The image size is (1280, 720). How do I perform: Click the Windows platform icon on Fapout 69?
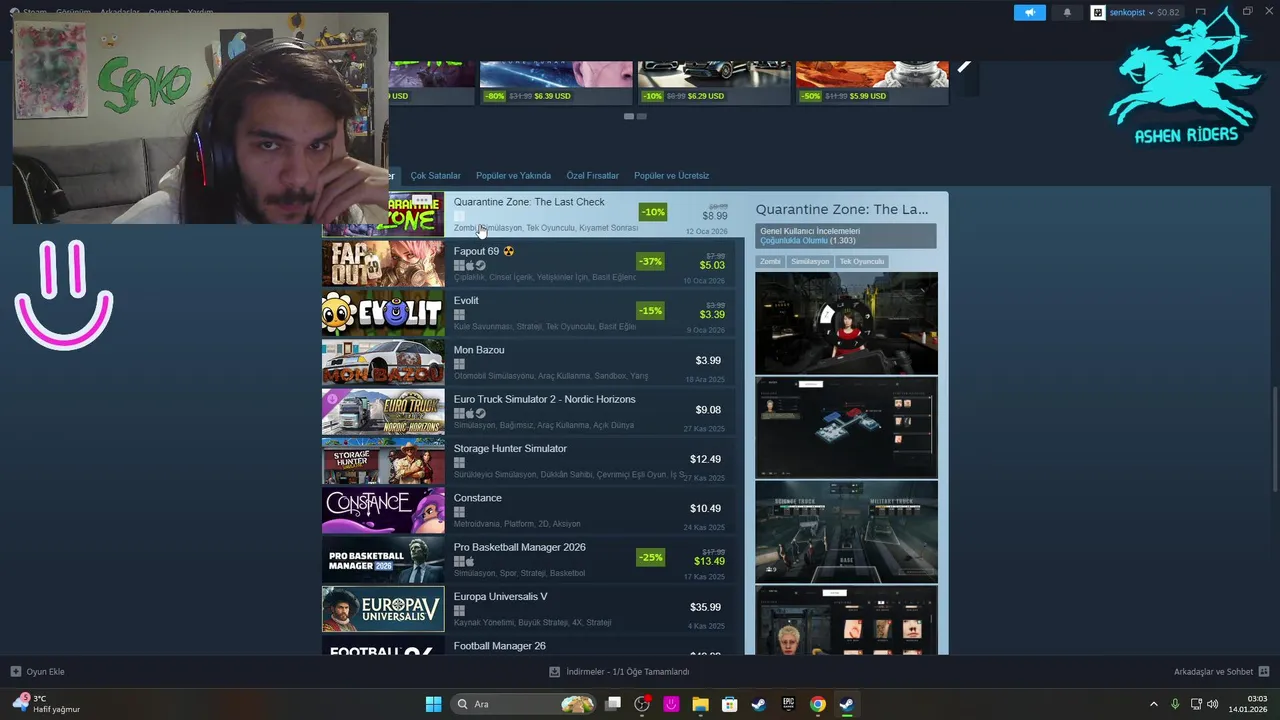459,266
